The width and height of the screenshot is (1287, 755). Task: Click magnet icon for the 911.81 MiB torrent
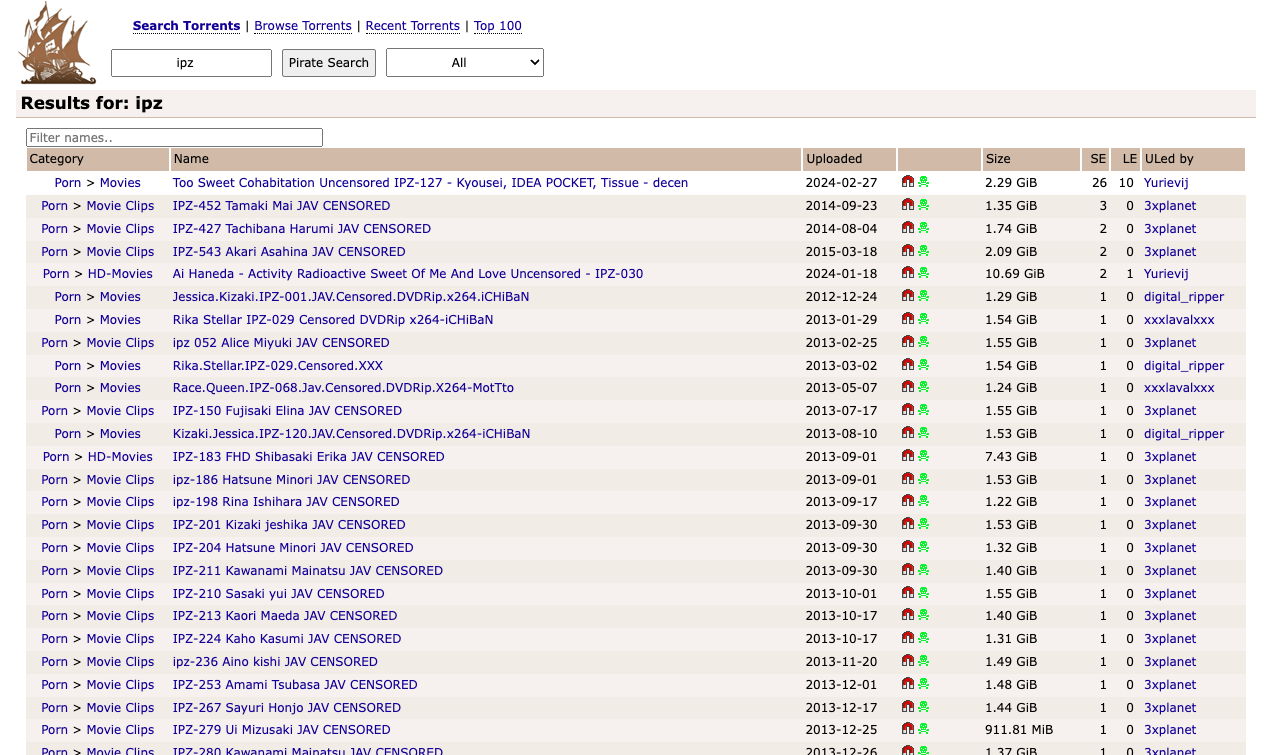point(908,729)
